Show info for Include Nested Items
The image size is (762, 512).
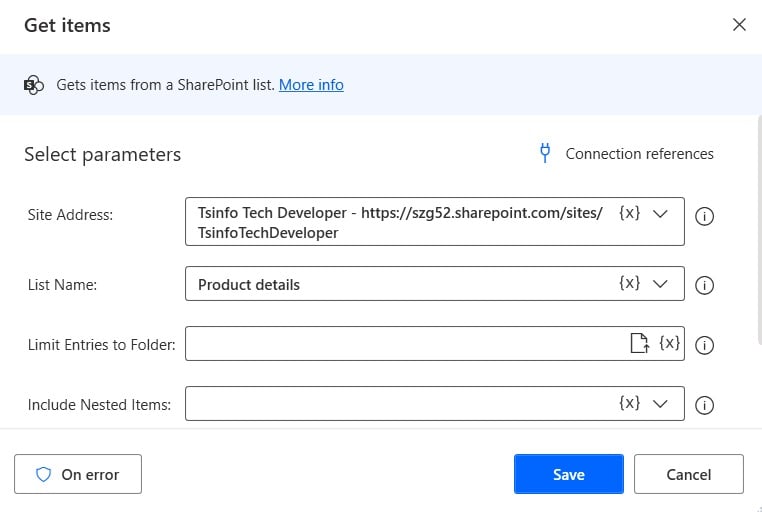[704, 405]
